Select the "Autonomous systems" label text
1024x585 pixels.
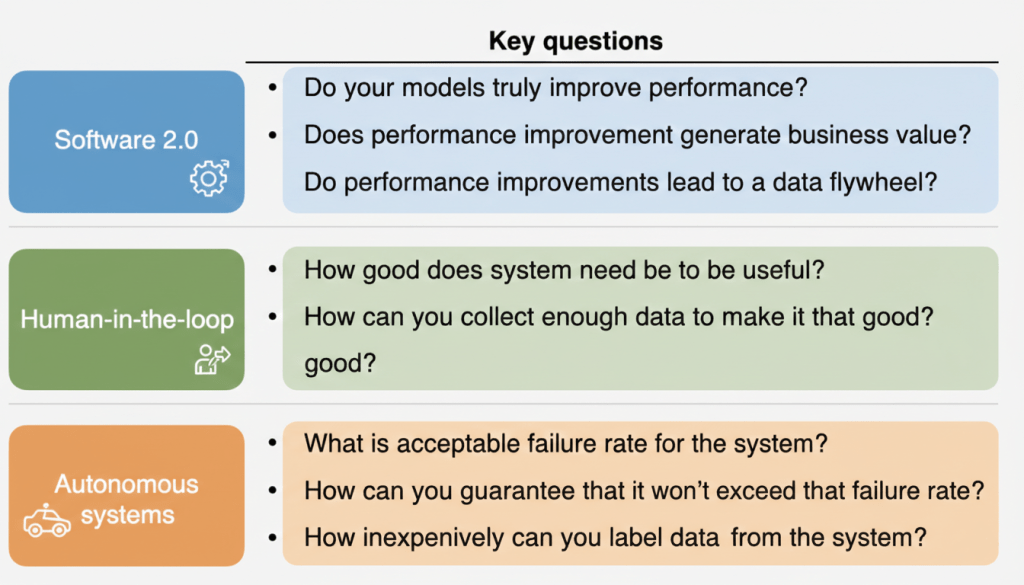[x=127, y=500]
